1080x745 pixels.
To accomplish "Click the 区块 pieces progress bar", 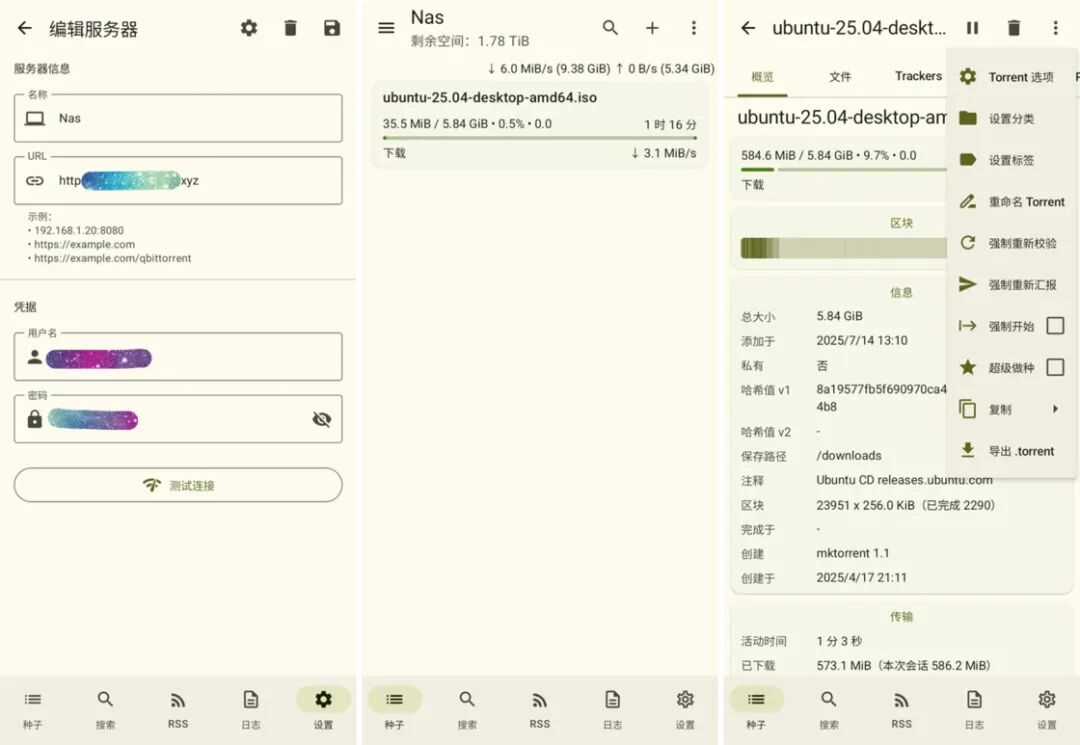I will [x=844, y=248].
